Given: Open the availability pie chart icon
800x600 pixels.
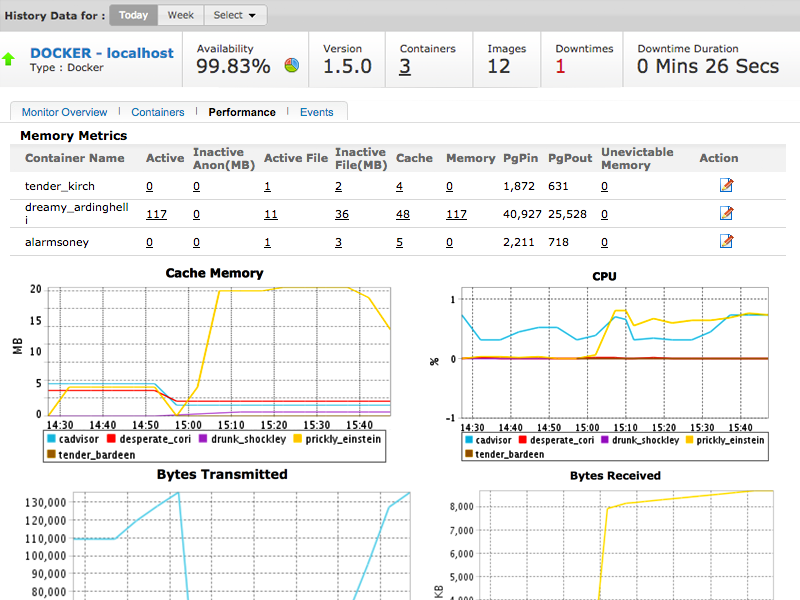Looking at the screenshot, I should coord(292,65).
